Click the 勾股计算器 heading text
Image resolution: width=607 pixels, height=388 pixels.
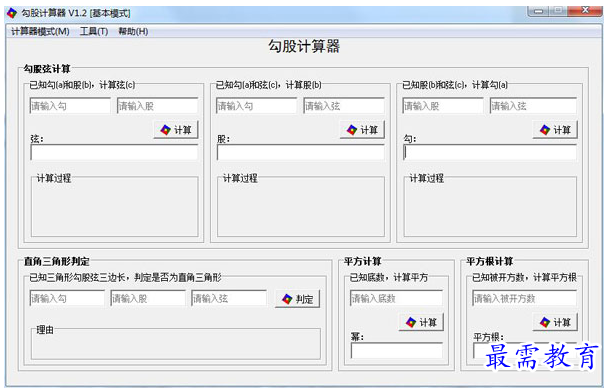click(x=304, y=46)
